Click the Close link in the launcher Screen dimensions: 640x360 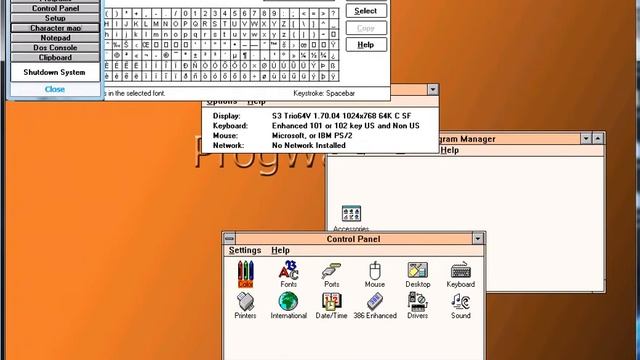[55, 89]
